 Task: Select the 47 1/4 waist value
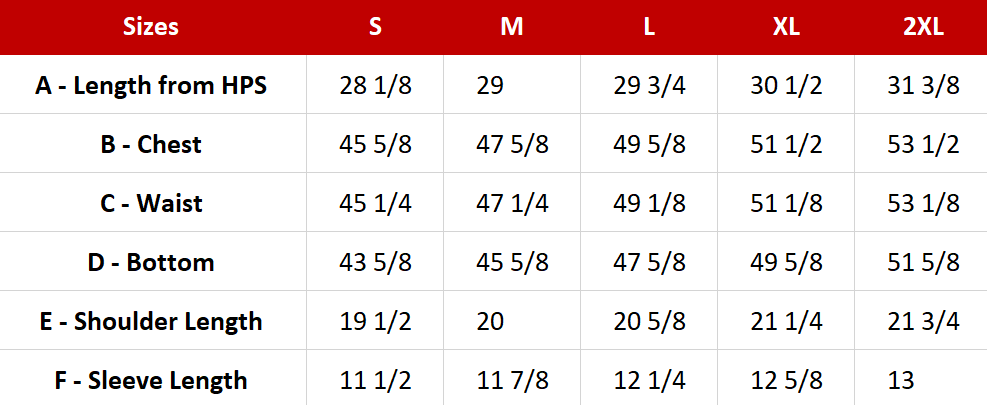513,203
